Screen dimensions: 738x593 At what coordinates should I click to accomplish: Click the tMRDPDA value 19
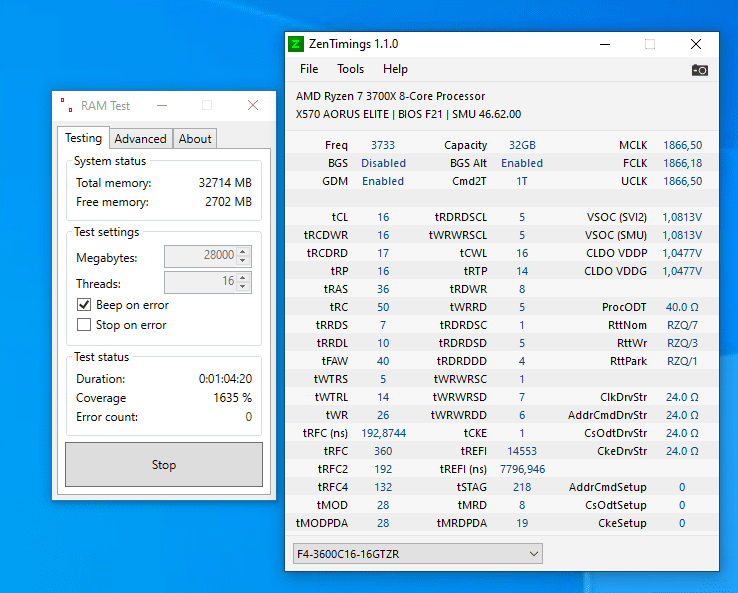(522, 523)
